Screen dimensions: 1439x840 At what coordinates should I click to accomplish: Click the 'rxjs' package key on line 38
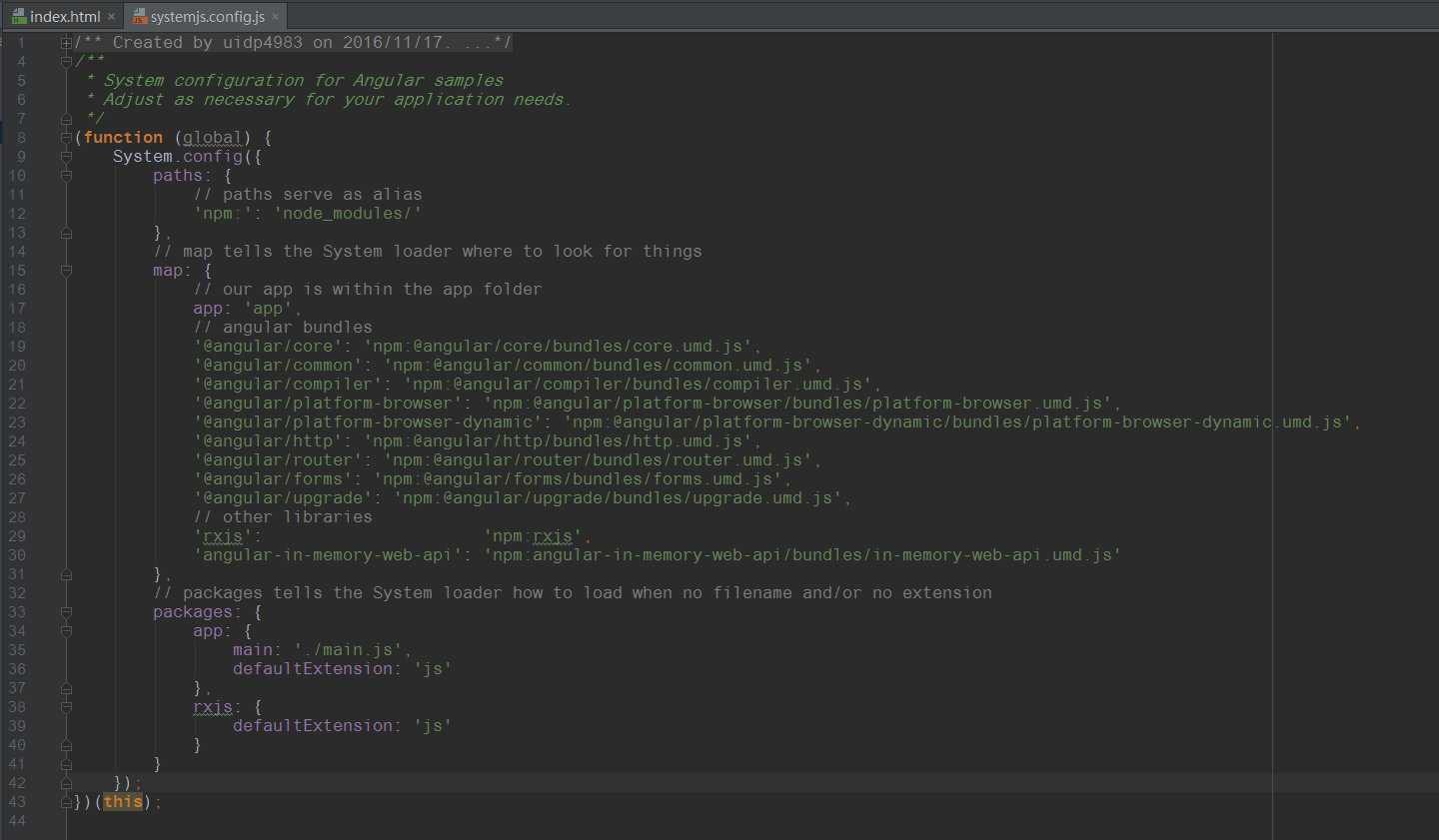213,707
